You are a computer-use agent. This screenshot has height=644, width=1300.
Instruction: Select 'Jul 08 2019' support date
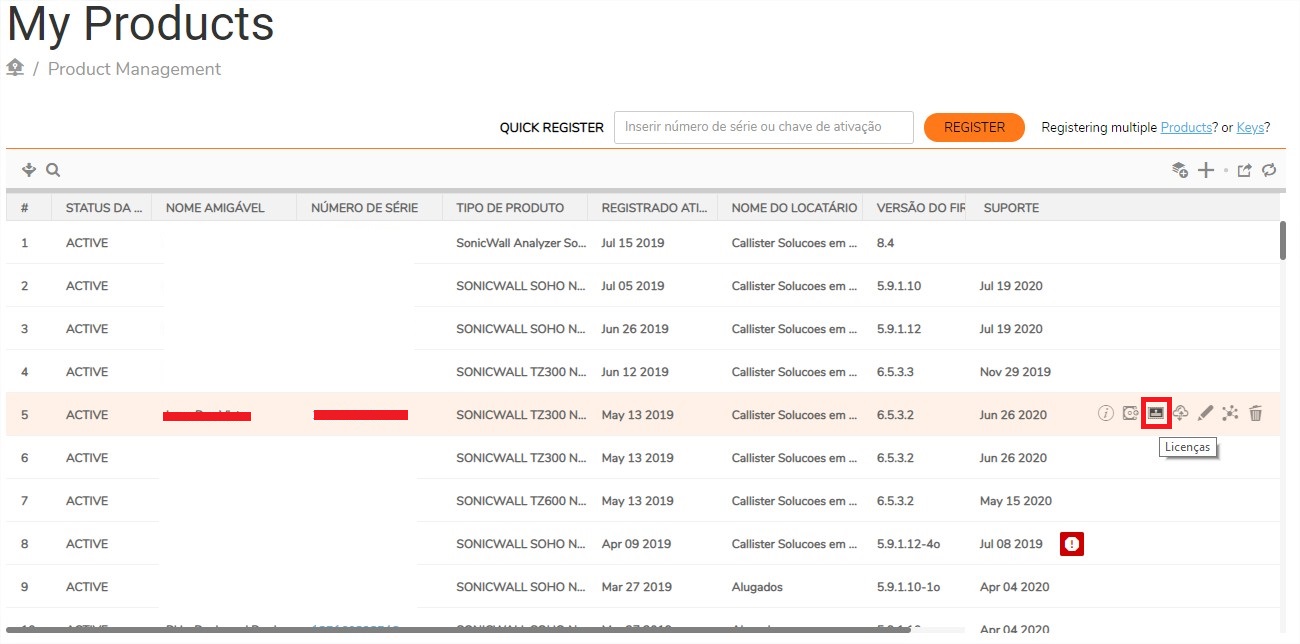(x=1011, y=544)
